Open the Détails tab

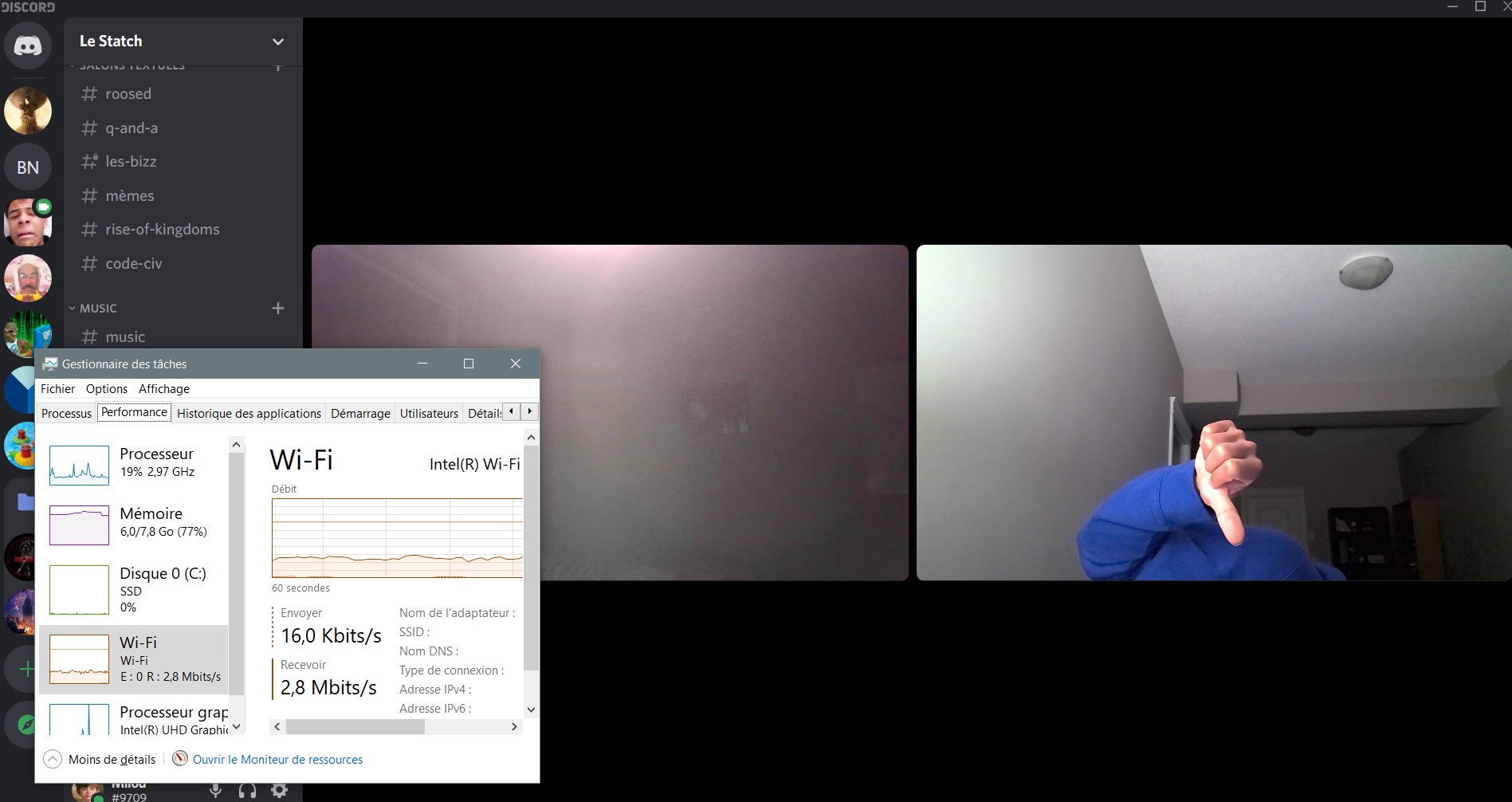click(x=484, y=413)
